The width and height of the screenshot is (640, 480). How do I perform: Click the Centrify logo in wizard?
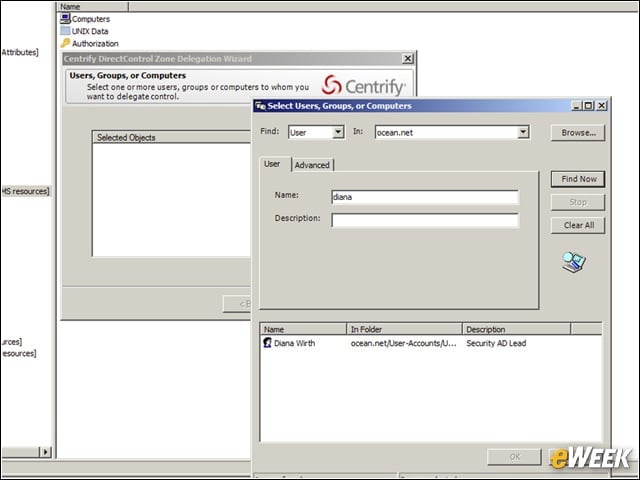click(363, 86)
